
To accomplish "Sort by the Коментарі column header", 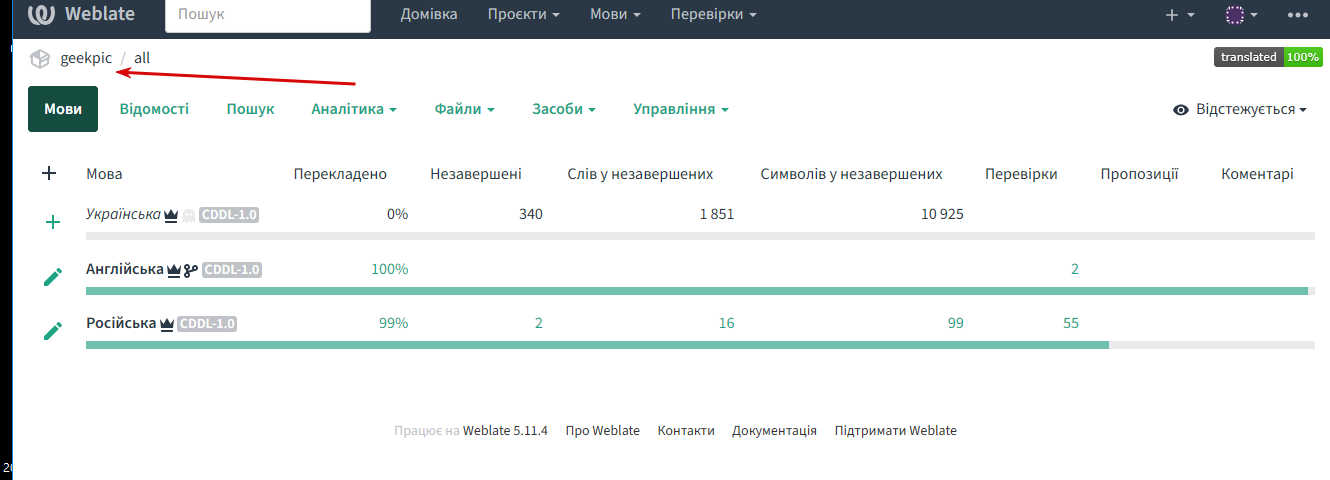I will click(1257, 174).
